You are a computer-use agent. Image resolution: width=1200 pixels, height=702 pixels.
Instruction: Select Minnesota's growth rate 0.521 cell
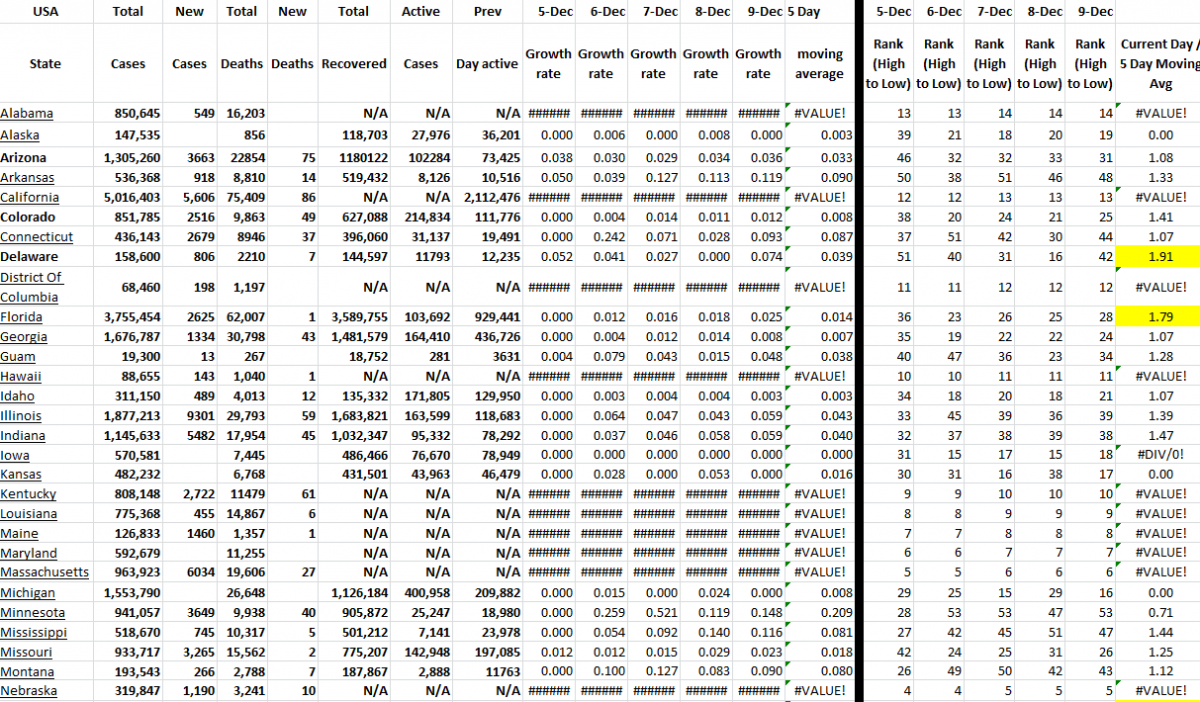click(652, 612)
